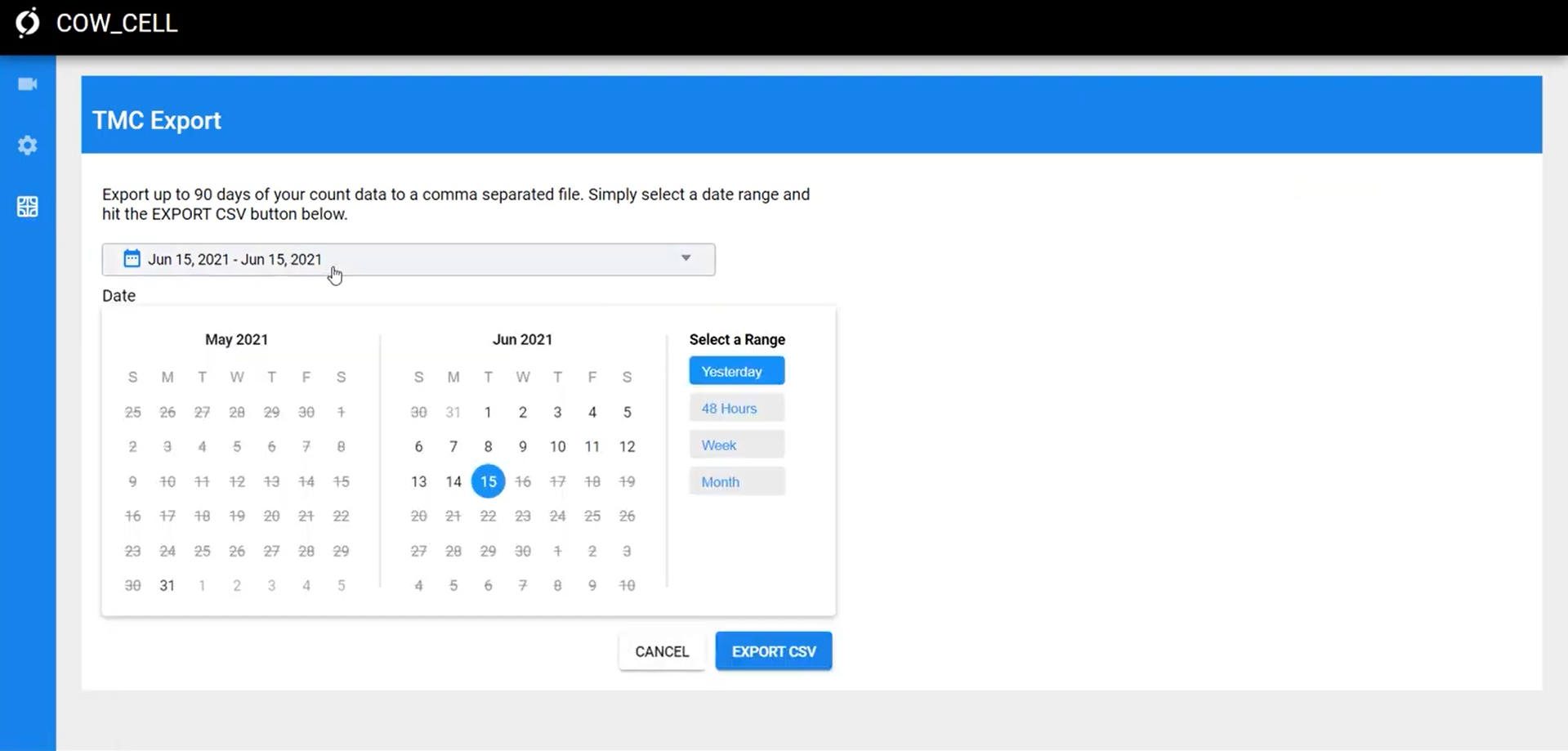Choose May 31 in the May calendar
The height and width of the screenshot is (751, 1568).
(x=168, y=585)
